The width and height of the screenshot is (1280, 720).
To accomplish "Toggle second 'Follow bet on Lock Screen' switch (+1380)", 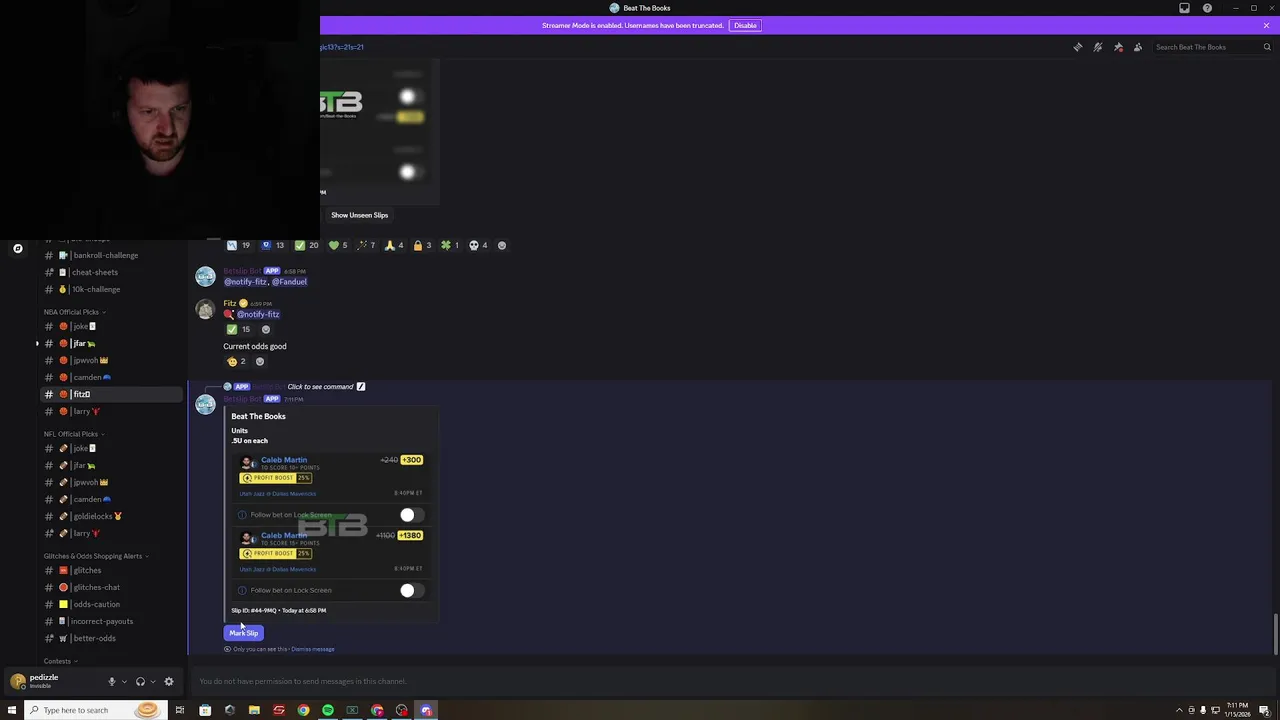I will click(411, 590).
